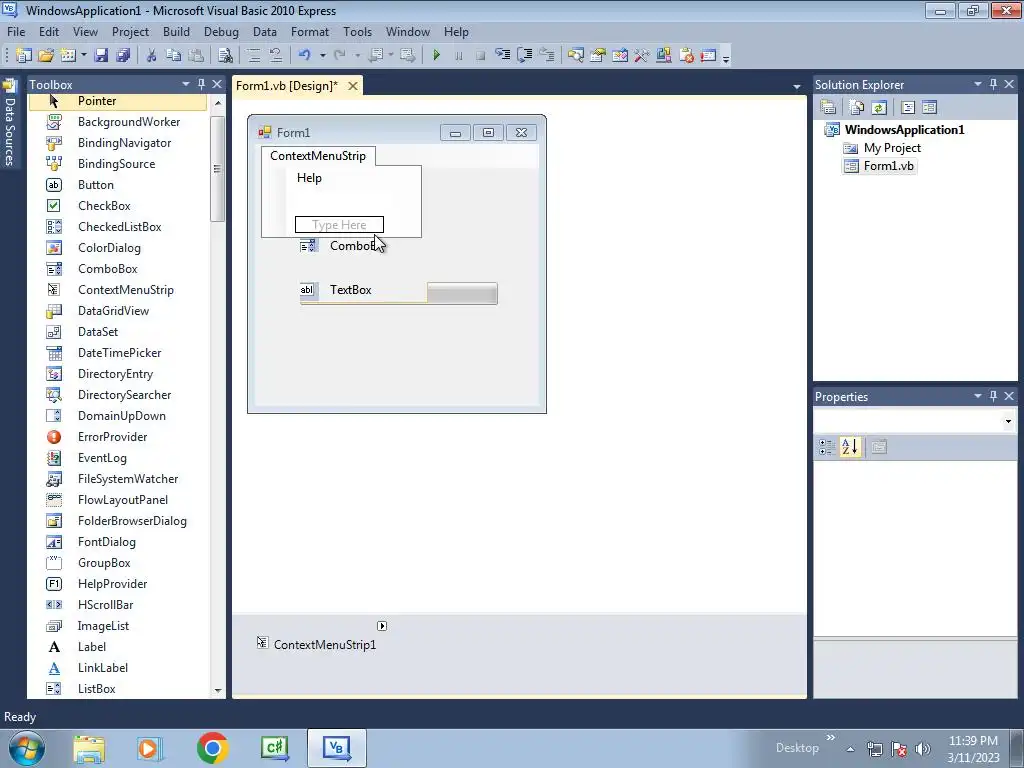Click Windows Start button
The width and height of the screenshot is (1024, 768).
click(26, 748)
